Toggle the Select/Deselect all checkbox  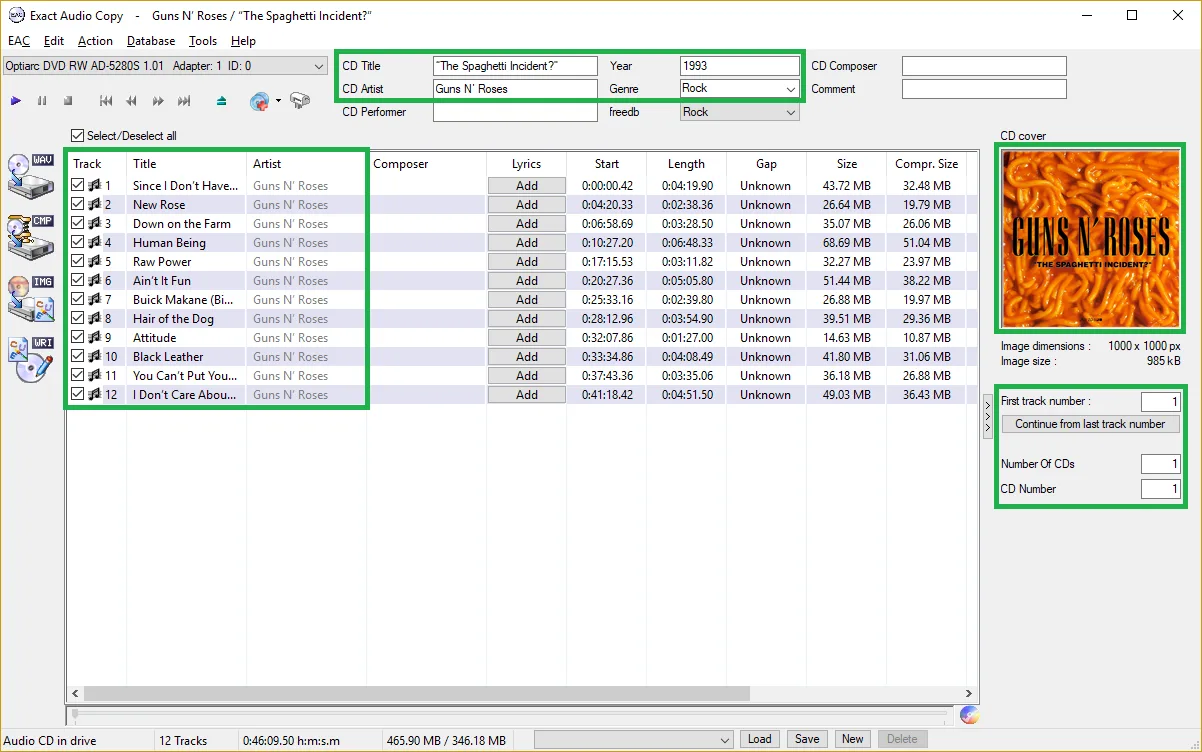coord(78,136)
